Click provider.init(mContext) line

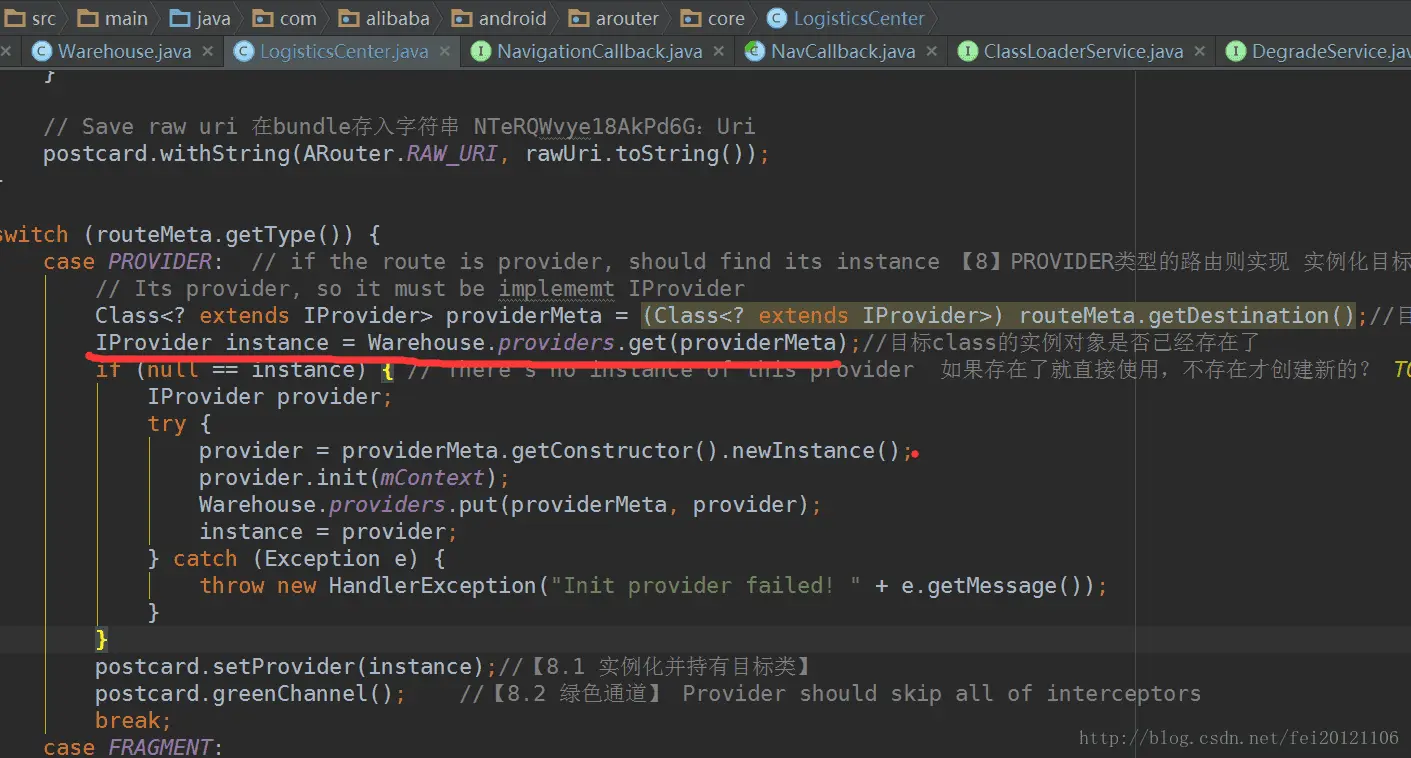tap(354, 478)
